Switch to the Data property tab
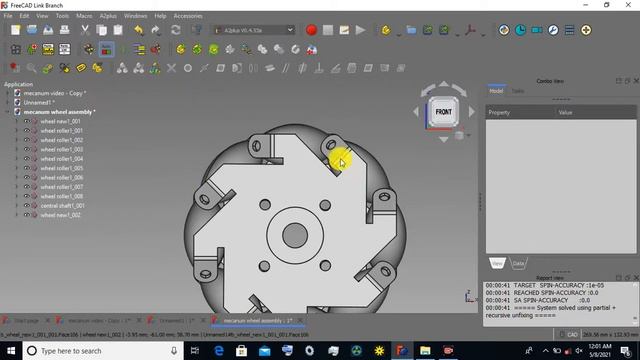This screenshot has height=360, width=640. pyautogui.click(x=518, y=263)
